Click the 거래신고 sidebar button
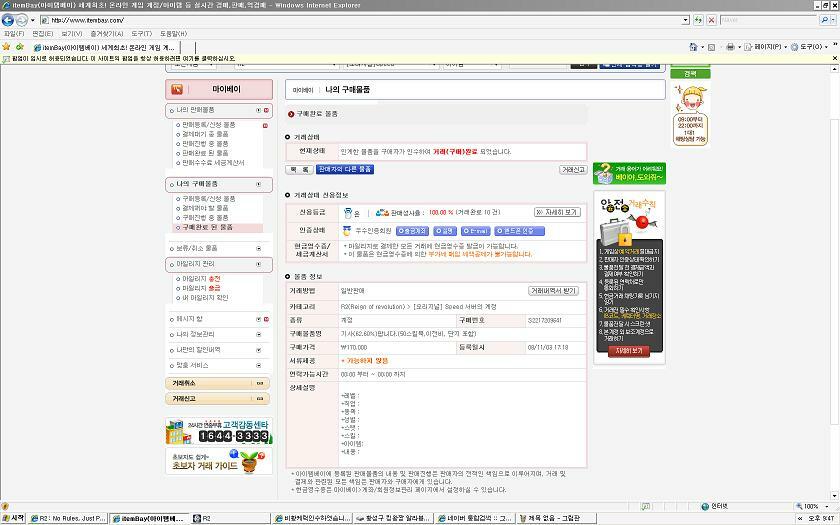 pos(218,399)
